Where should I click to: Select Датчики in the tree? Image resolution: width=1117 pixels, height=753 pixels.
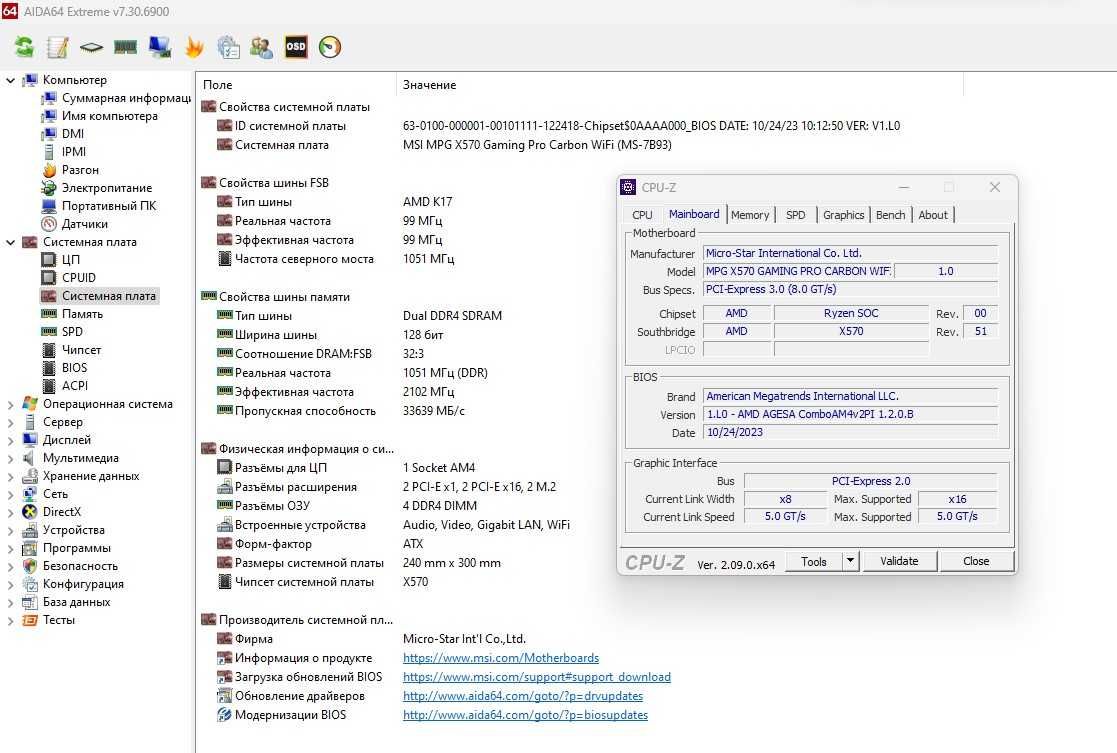coord(75,224)
